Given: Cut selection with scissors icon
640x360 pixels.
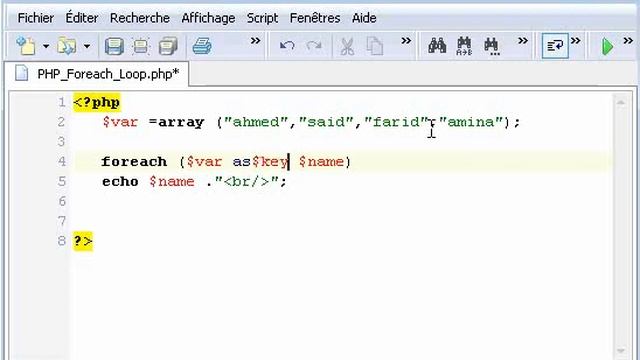Looking at the screenshot, I should coord(347,46).
